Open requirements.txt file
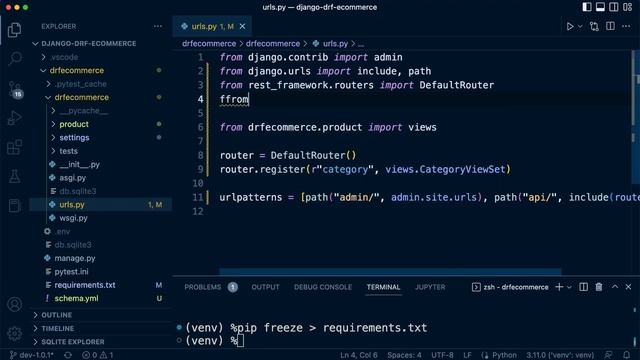The height and width of the screenshot is (360, 640). [x=84, y=285]
